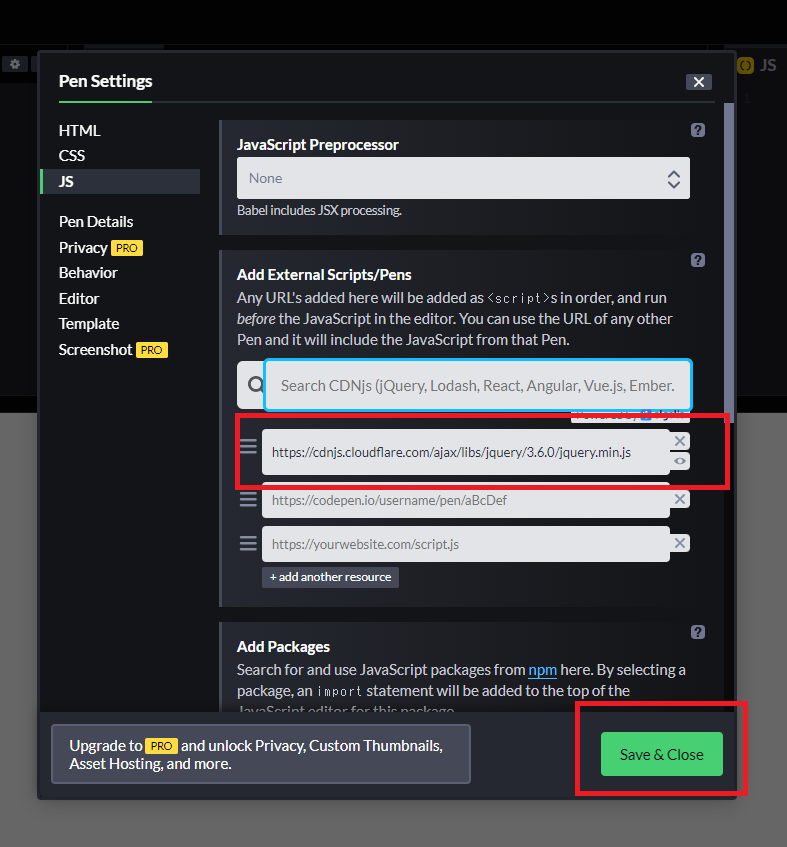This screenshot has height=847, width=787.
Task: Click help icon next to Add Packages
Action: [x=698, y=632]
